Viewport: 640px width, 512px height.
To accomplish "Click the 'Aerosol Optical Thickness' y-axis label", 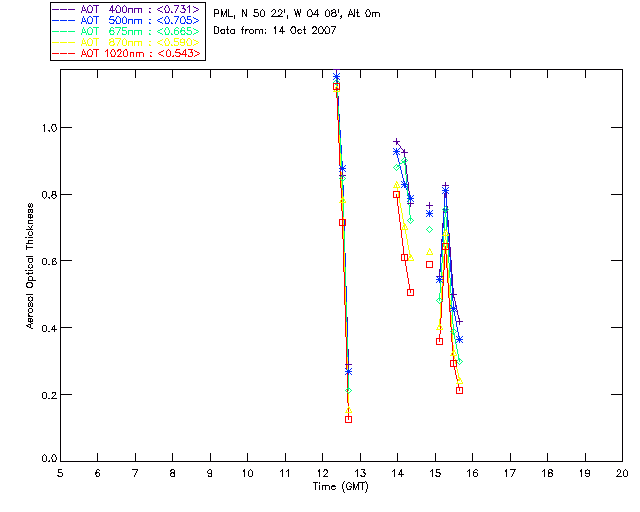I will coord(30,266).
